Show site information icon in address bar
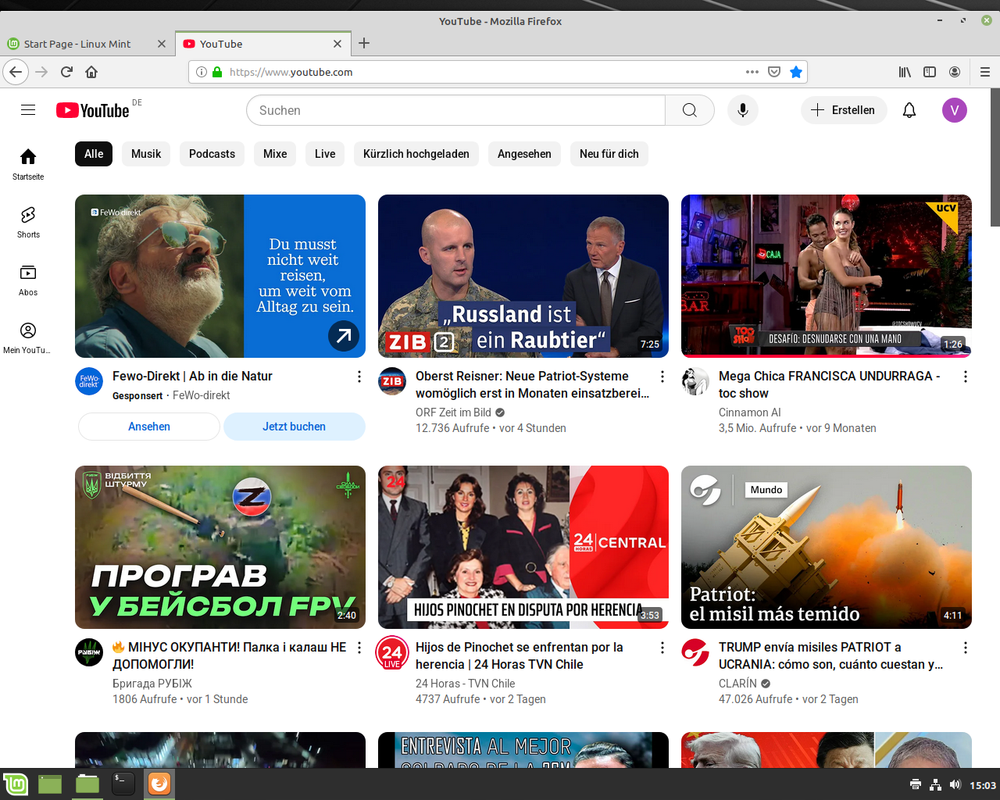 point(201,72)
